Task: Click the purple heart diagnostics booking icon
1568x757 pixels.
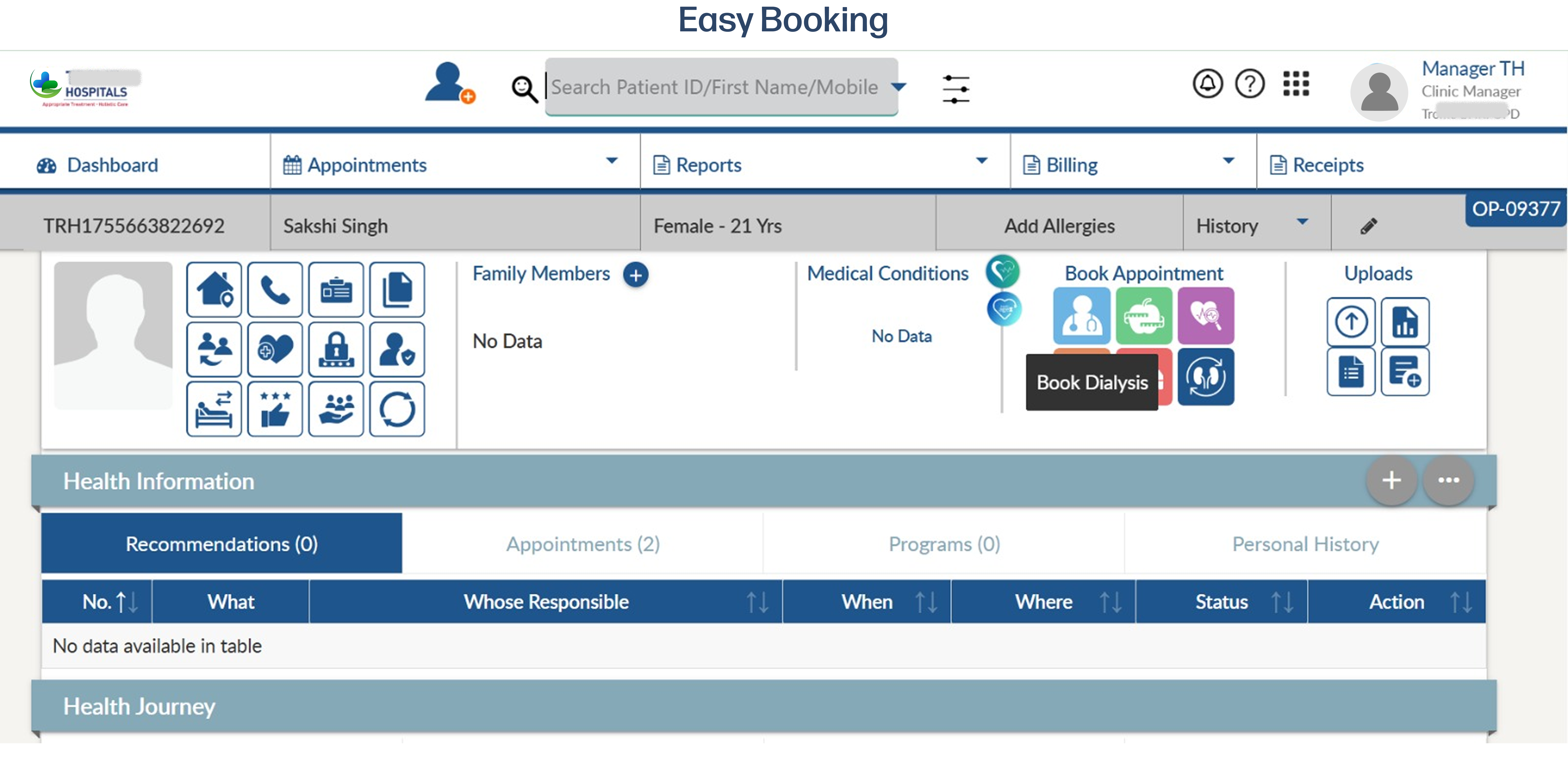Action: [x=1206, y=316]
